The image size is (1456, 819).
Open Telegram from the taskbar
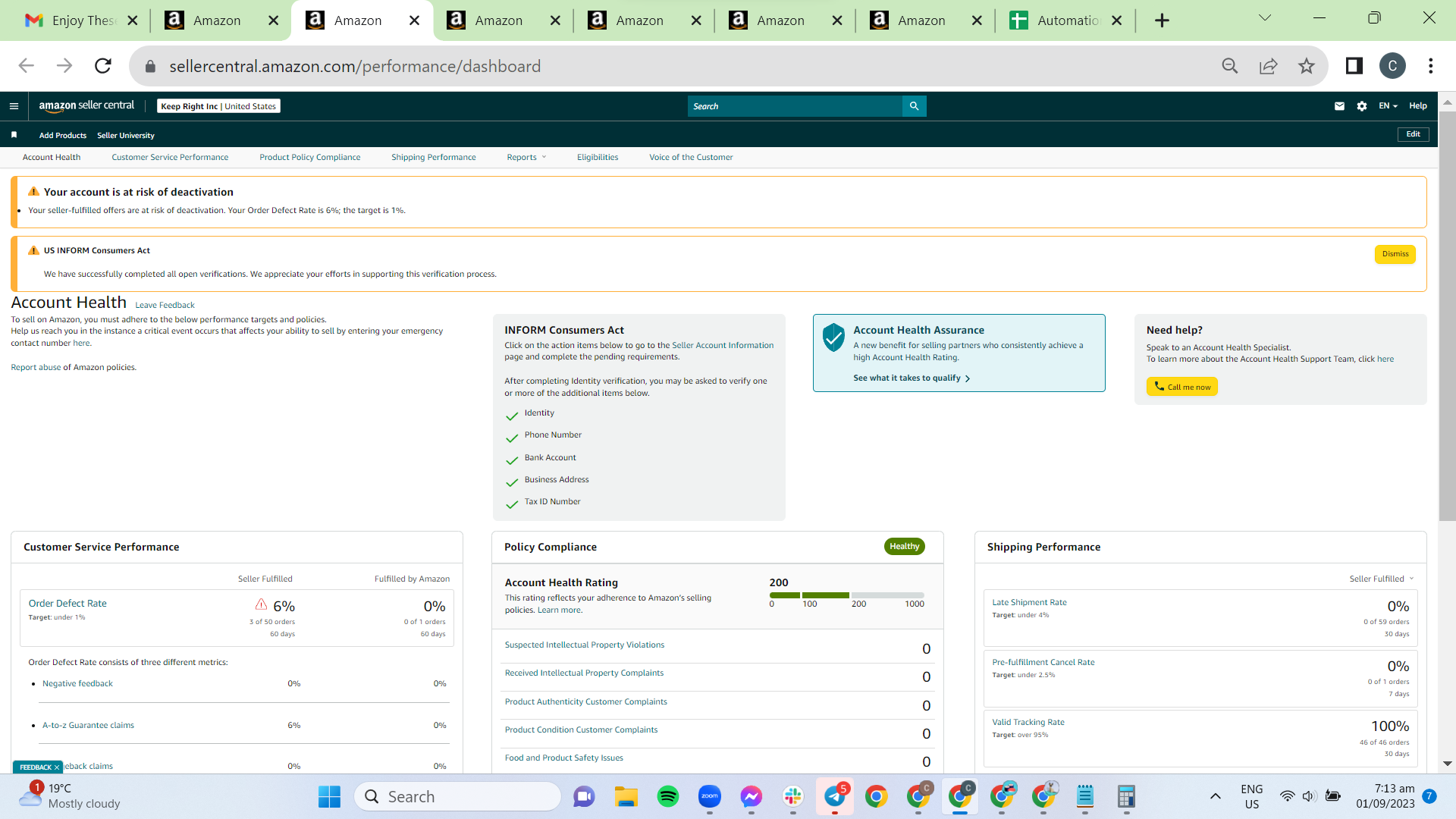point(835,796)
